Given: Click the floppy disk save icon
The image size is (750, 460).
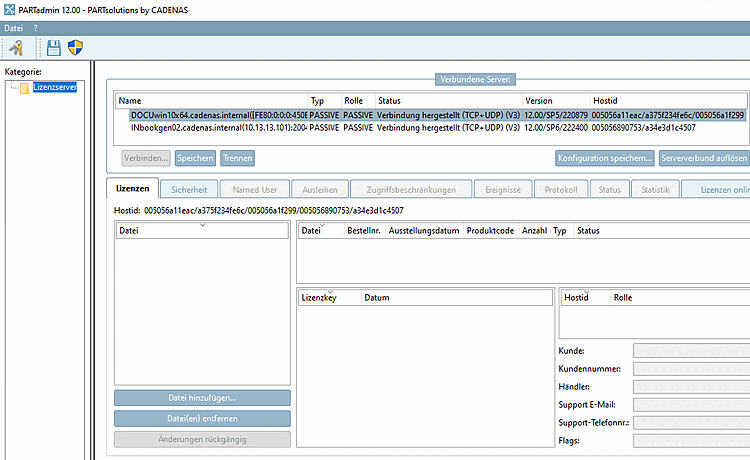Looking at the screenshot, I should 54,48.
